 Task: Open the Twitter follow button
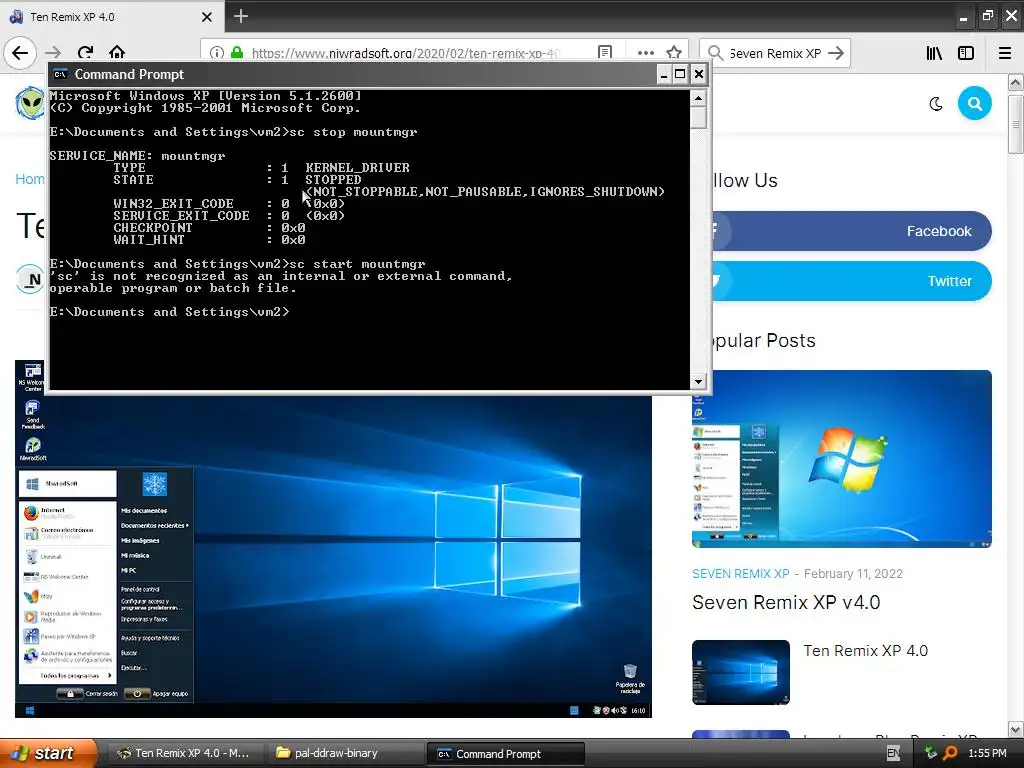(852, 281)
